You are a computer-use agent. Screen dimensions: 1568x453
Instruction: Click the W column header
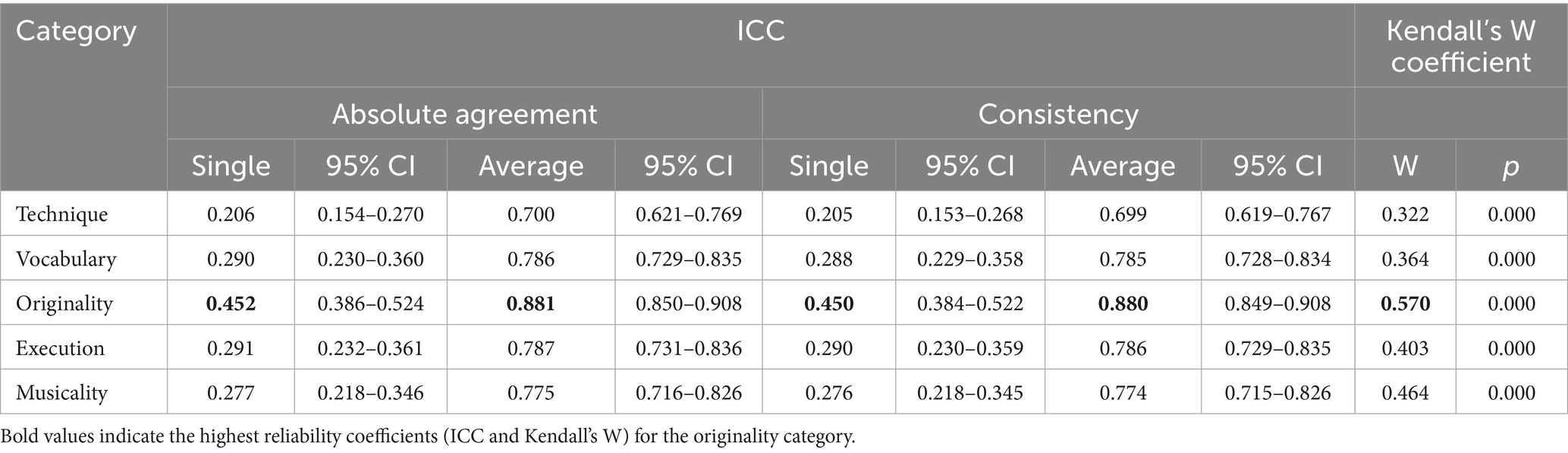[1405, 165]
